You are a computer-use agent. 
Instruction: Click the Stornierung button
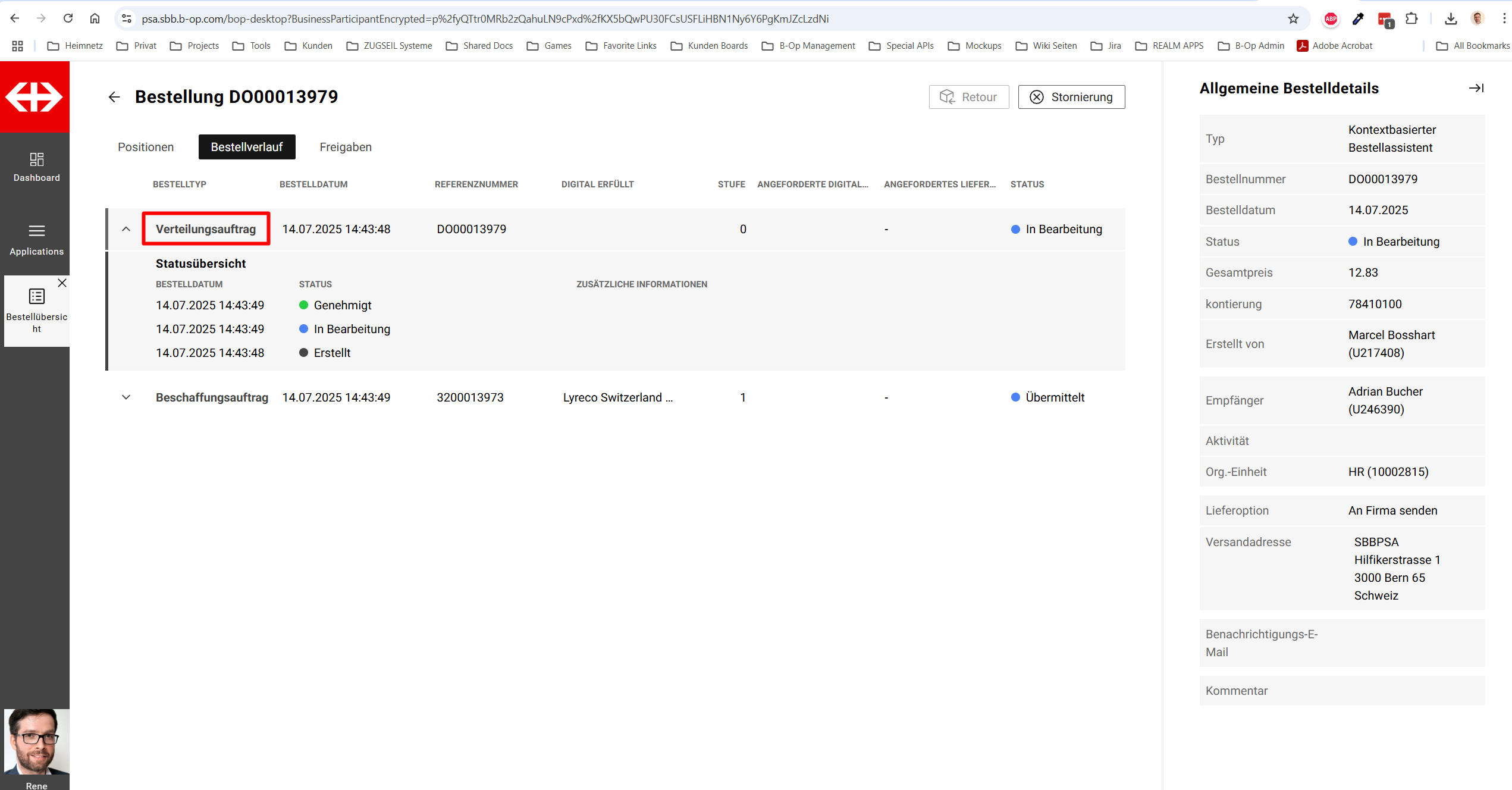[1071, 97]
